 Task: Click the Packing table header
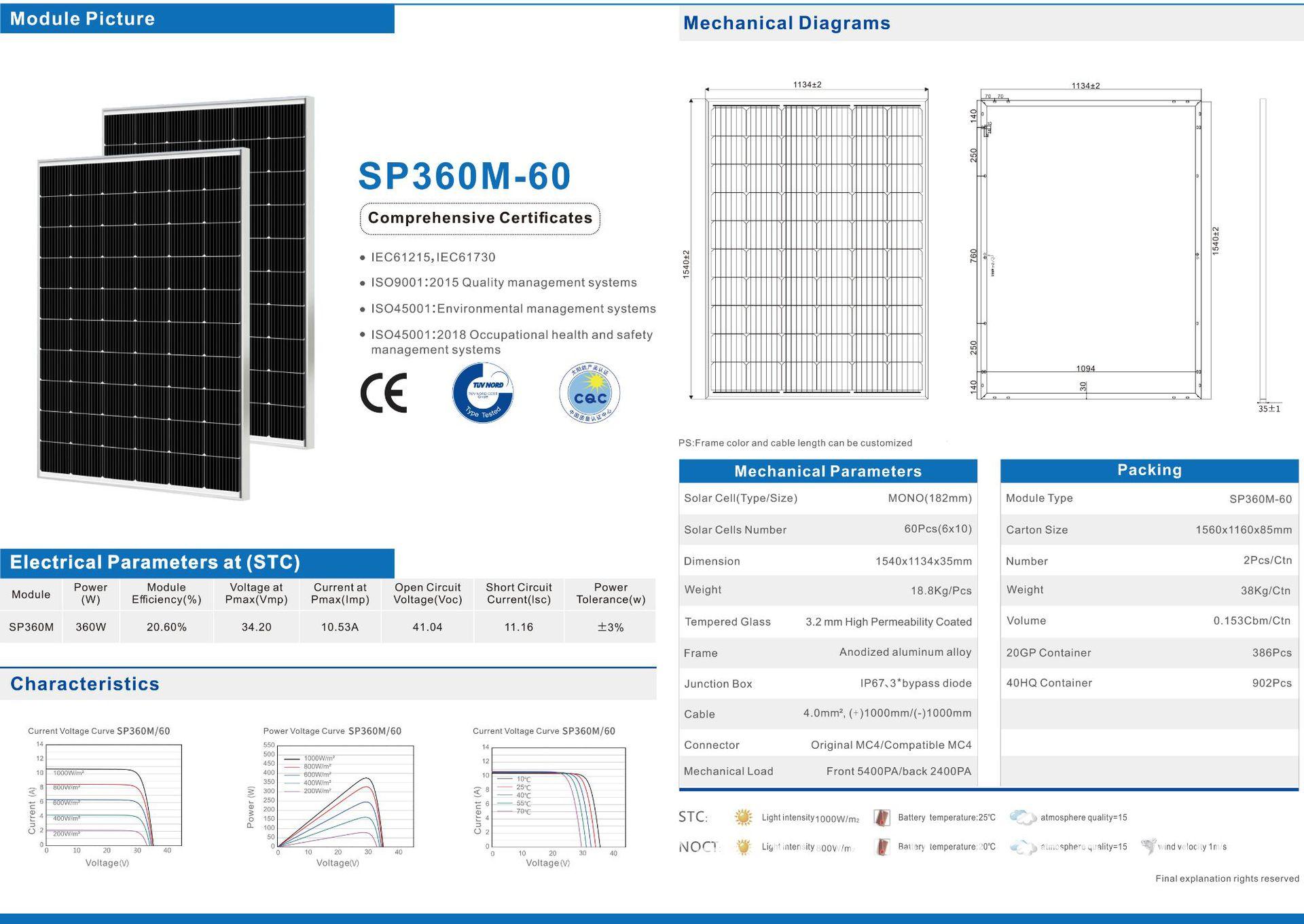[1149, 470]
